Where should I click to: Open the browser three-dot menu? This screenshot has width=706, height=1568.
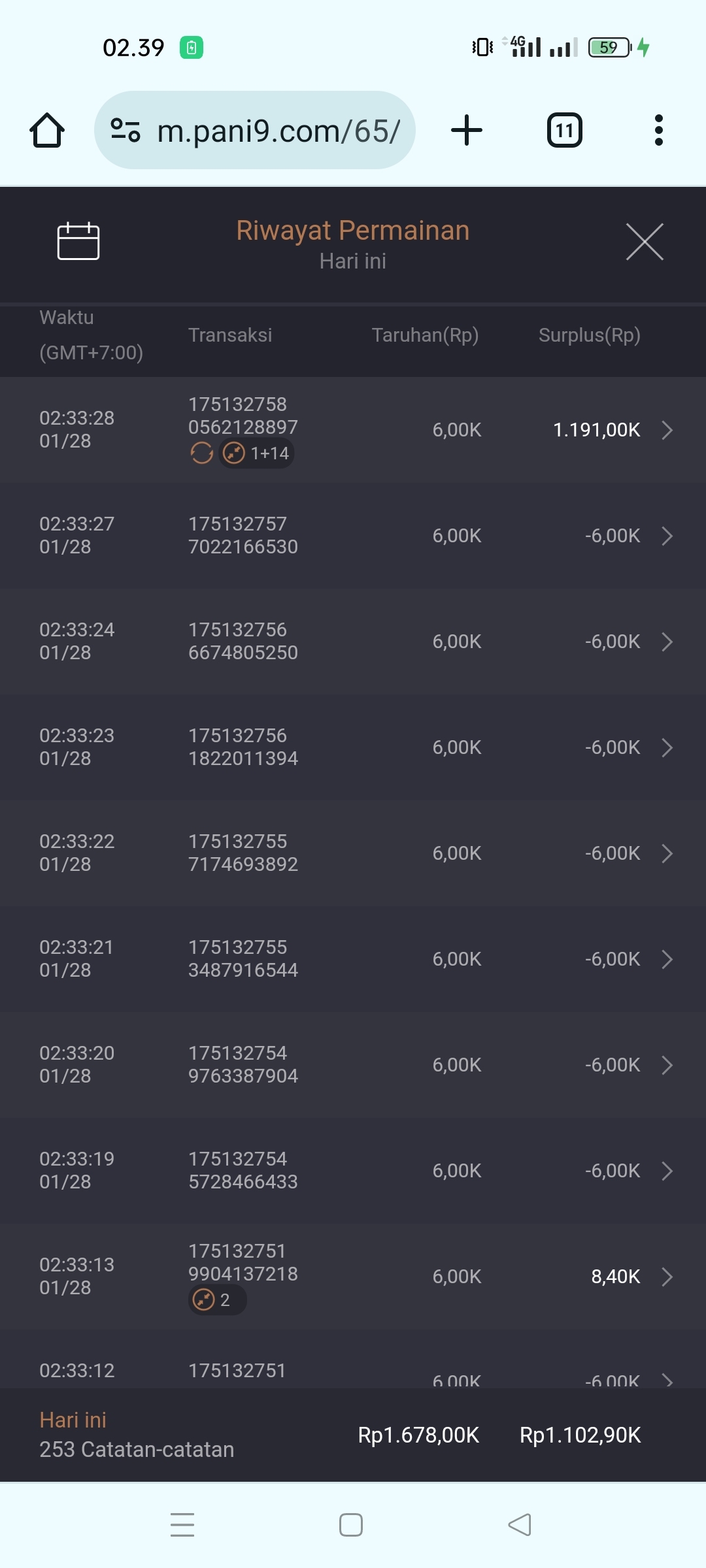click(x=658, y=130)
